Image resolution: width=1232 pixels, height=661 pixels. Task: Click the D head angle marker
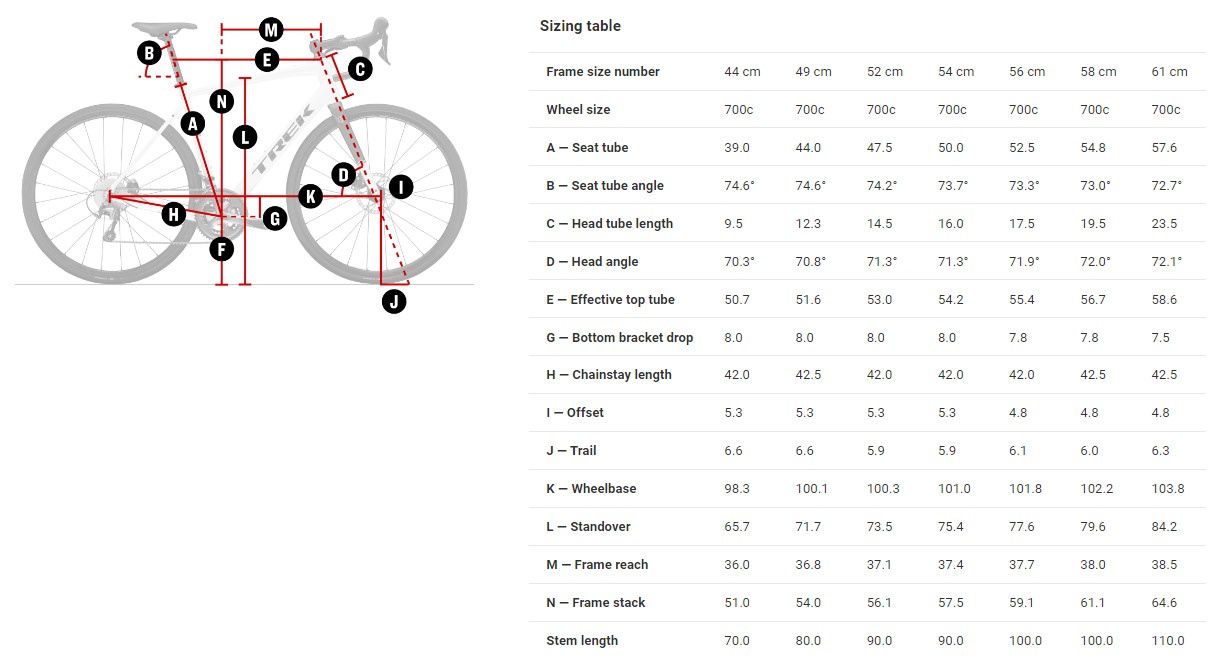coord(343,175)
